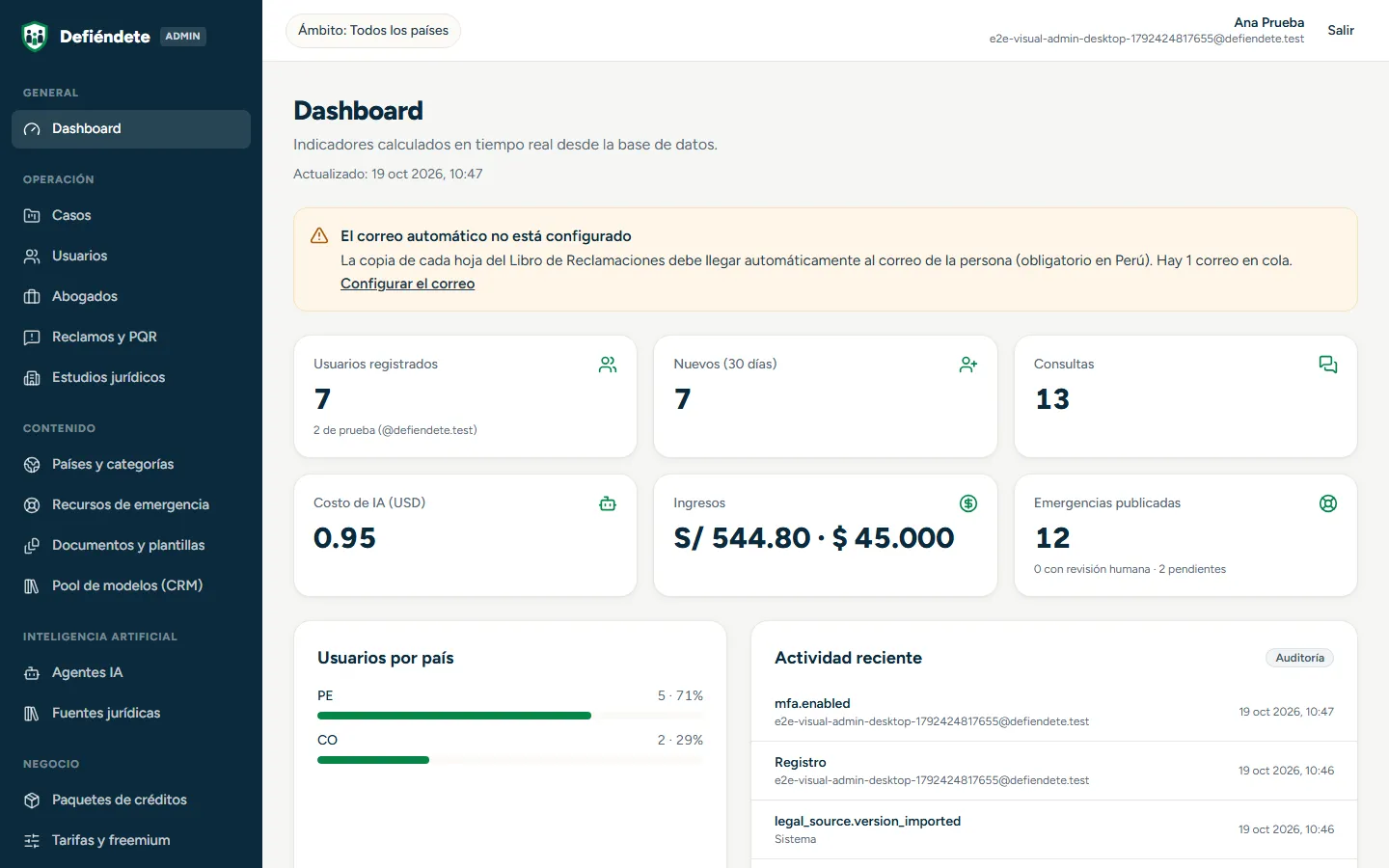The width and height of the screenshot is (1389, 868).
Task: Click the Fuentes jurídicas books icon
Action: (32, 714)
